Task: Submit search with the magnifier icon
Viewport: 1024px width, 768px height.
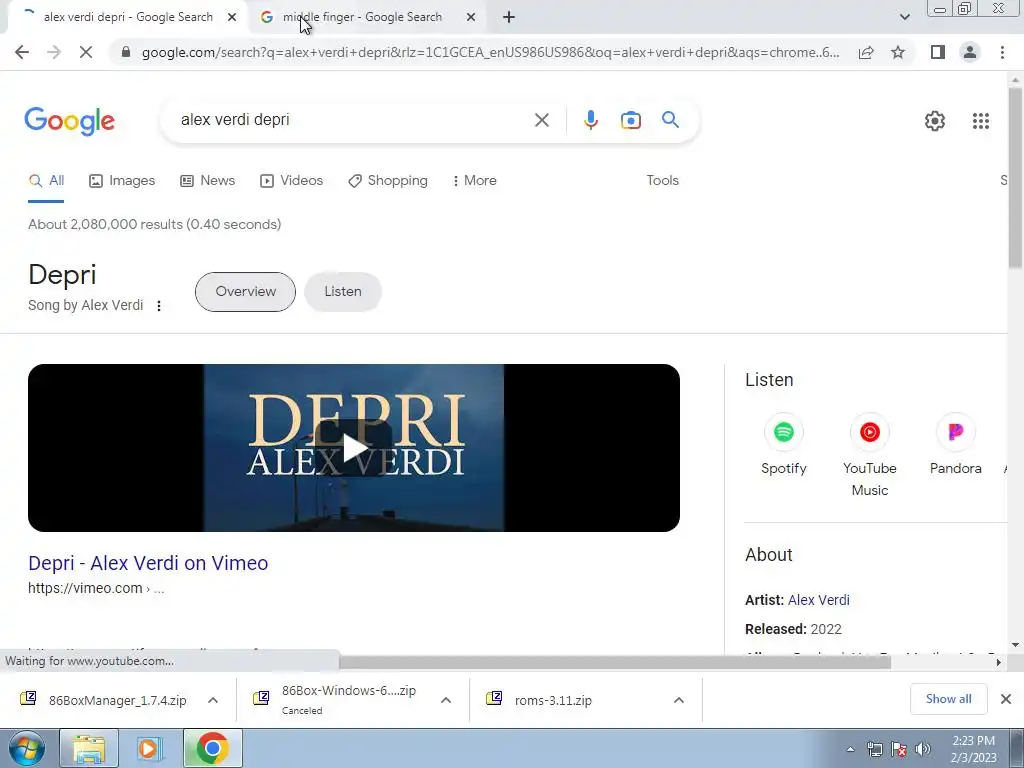Action: (x=670, y=120)
